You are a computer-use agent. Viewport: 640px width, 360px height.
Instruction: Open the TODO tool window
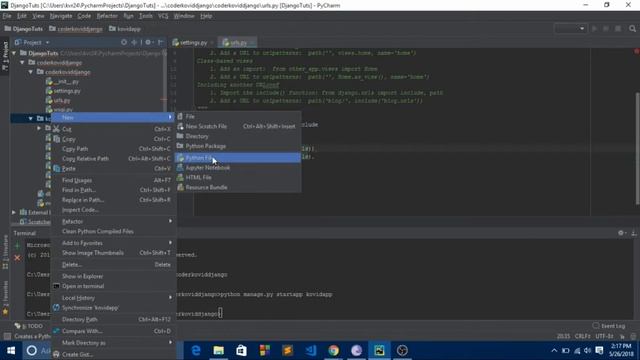pos(29,326)
